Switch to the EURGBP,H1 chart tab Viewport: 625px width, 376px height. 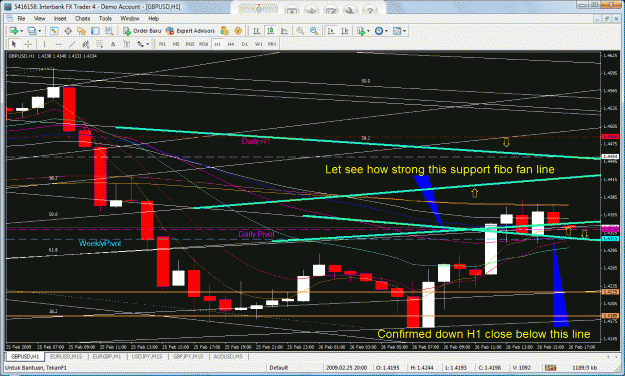pyautogui.click(x=107, y=356)
